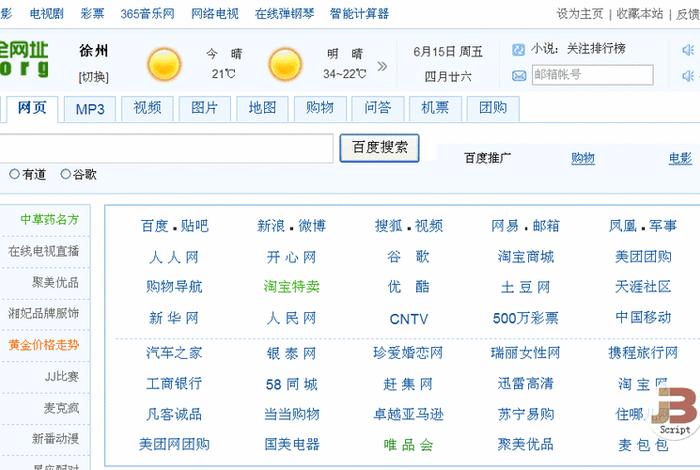This screenshot has height=470, width=700.
Task: Open the 开心网 link
Action: 292,257
